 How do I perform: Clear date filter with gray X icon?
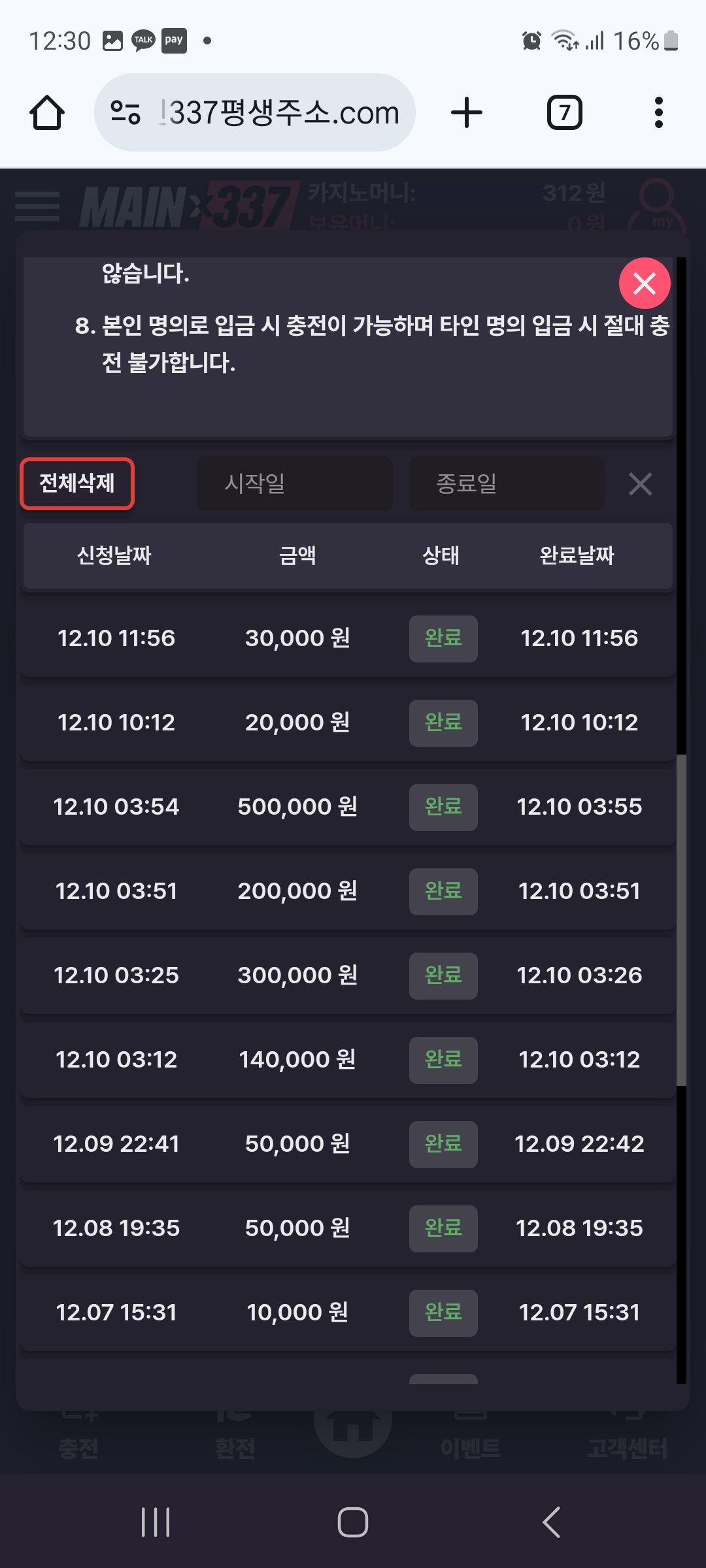tap(640, 484)
